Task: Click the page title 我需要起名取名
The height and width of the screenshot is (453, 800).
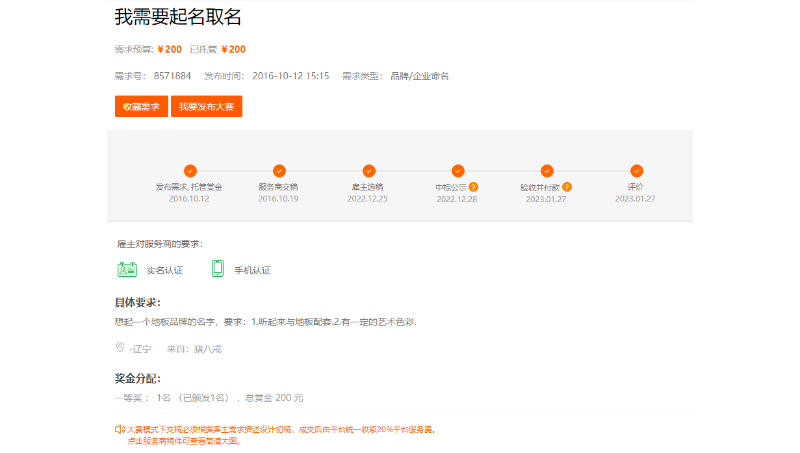Action: tap(178, 17)
